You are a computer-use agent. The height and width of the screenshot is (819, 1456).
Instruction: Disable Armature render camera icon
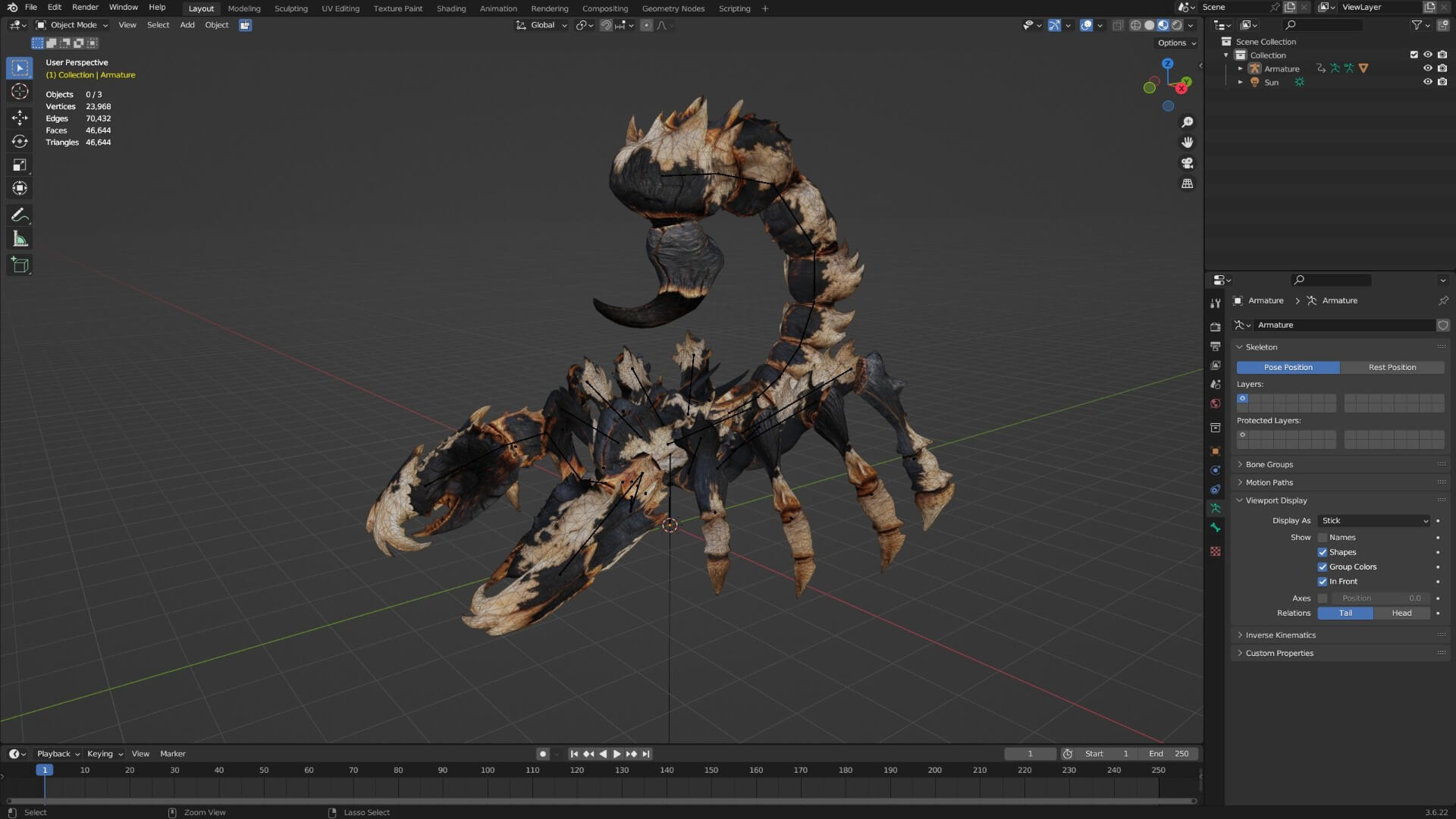tap(1442, 68)
